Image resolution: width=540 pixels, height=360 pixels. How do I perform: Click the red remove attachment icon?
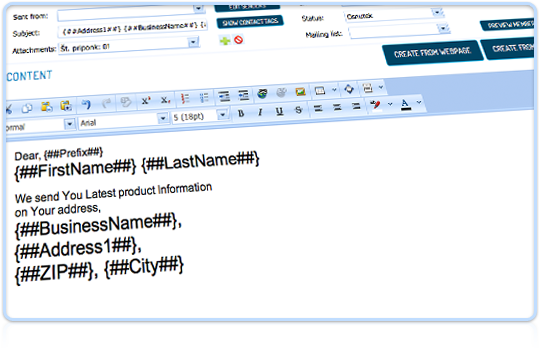238,40
